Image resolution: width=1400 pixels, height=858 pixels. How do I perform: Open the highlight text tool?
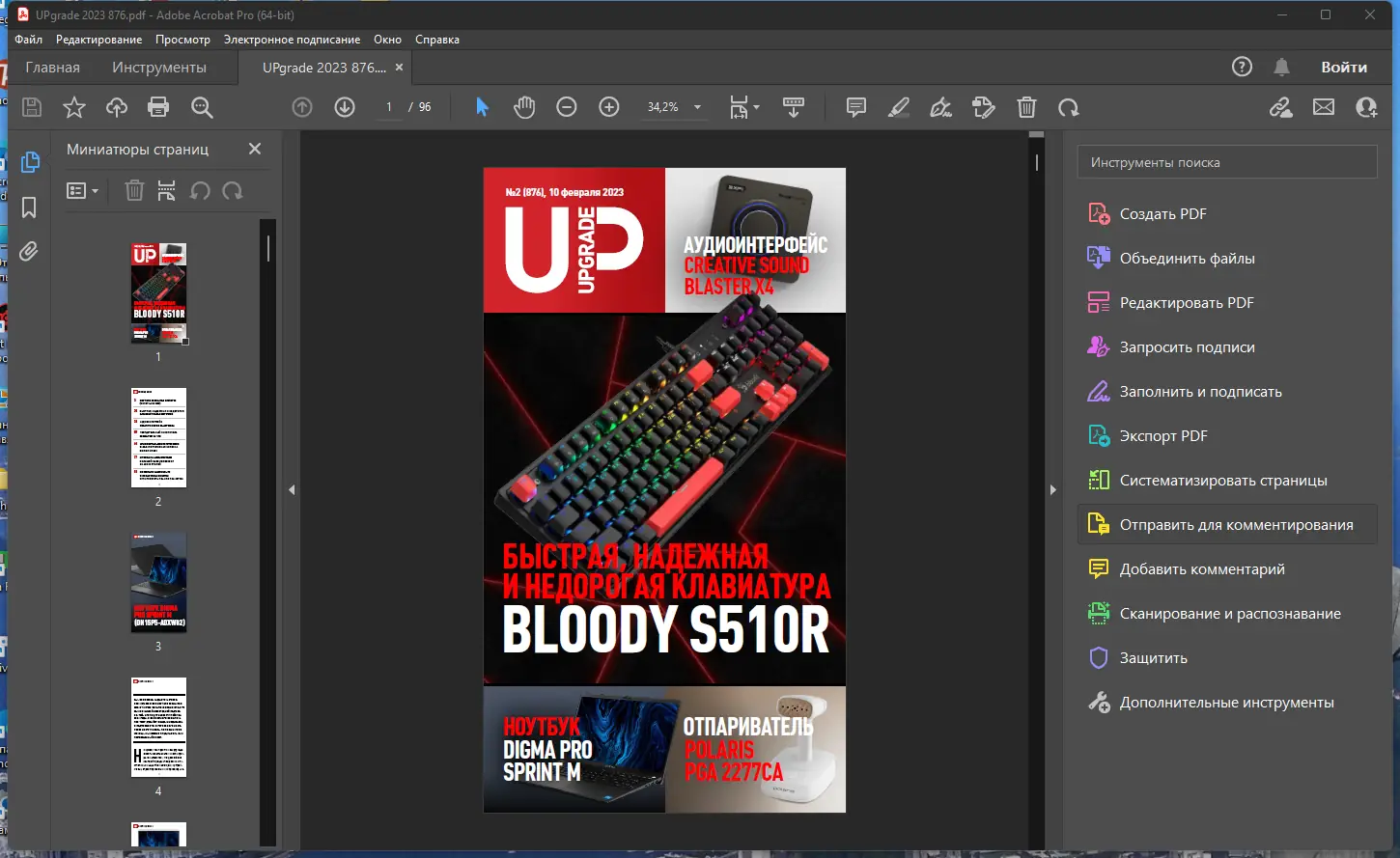click(x=899, y=107)
